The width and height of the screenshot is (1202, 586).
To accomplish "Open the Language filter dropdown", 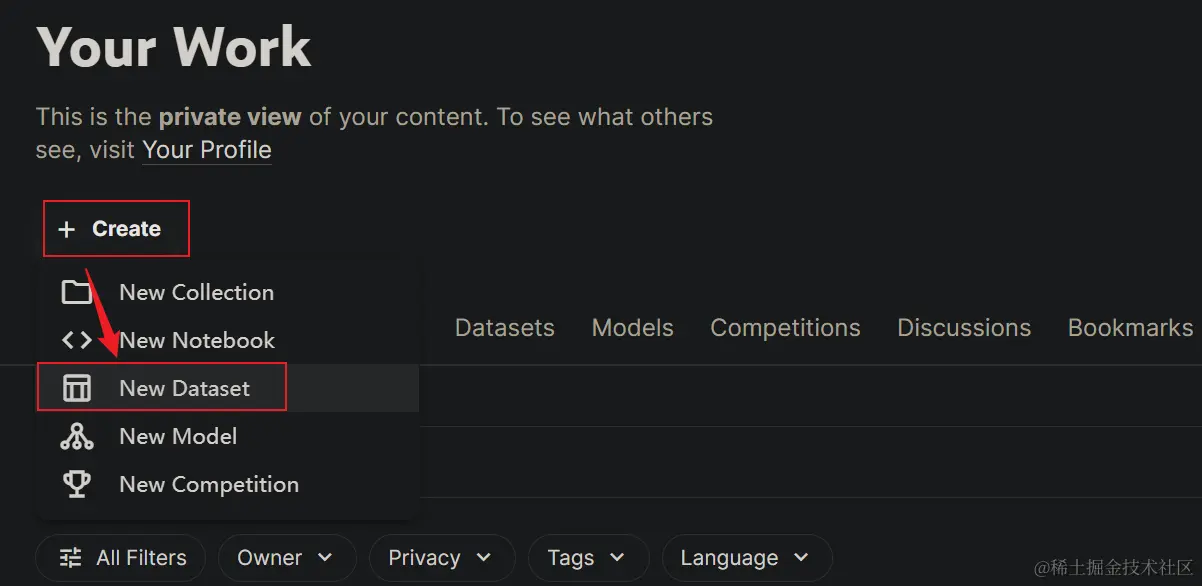I will tap(746, 558).
